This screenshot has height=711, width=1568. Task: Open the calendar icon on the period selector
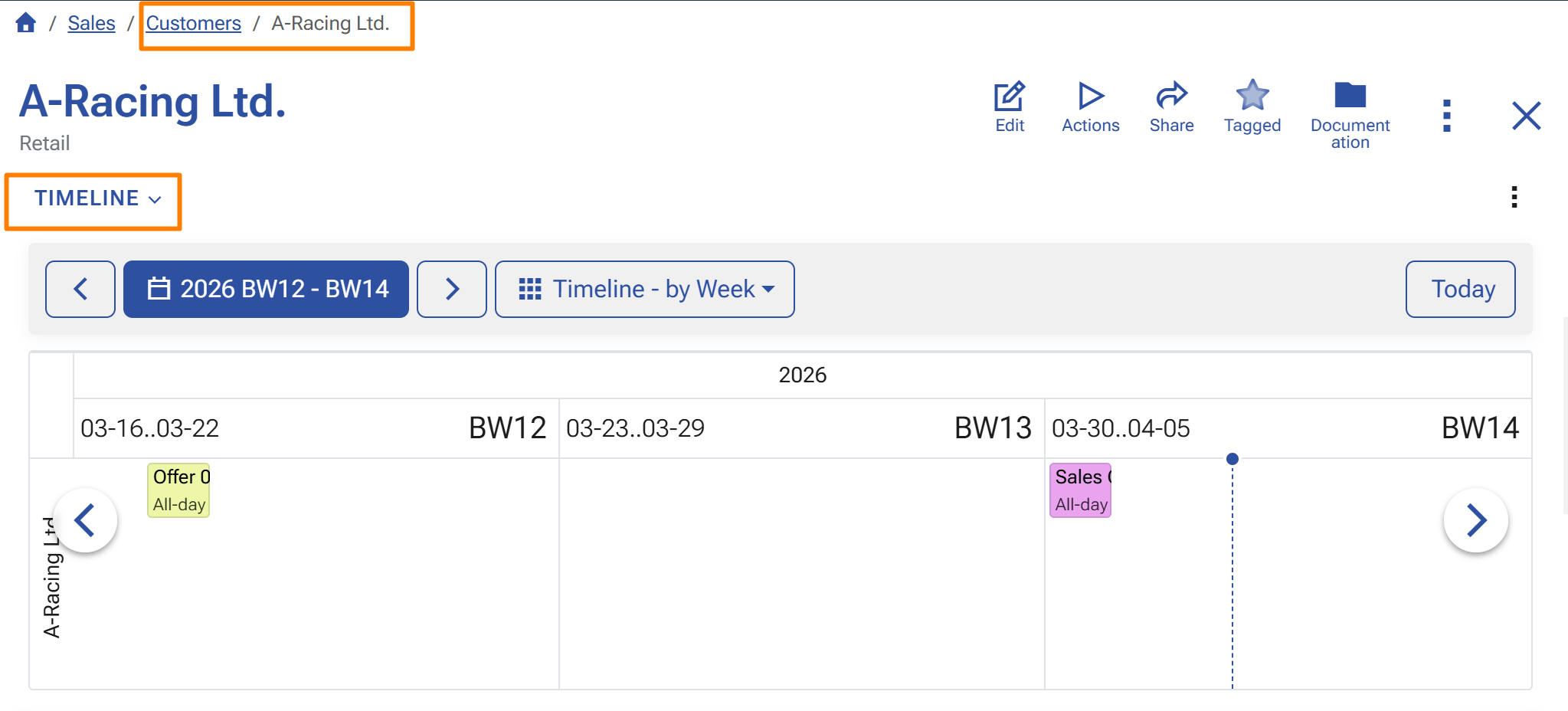(x=159, y=289)
